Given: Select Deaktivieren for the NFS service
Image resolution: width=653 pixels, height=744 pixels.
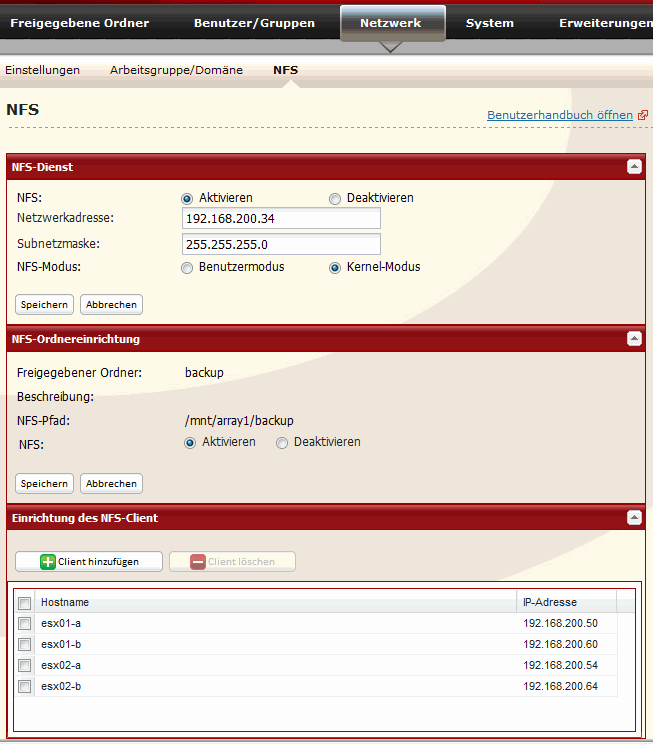Looking at the screenshot, I should click(336, 198).
